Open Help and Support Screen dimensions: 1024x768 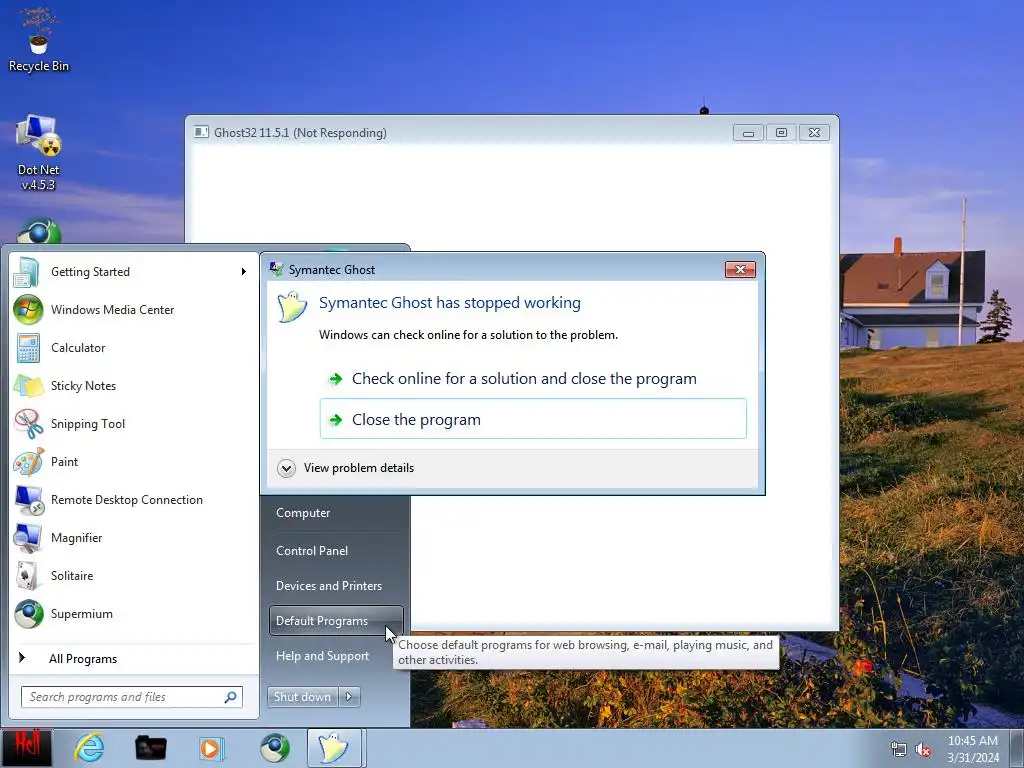point(323,656)
